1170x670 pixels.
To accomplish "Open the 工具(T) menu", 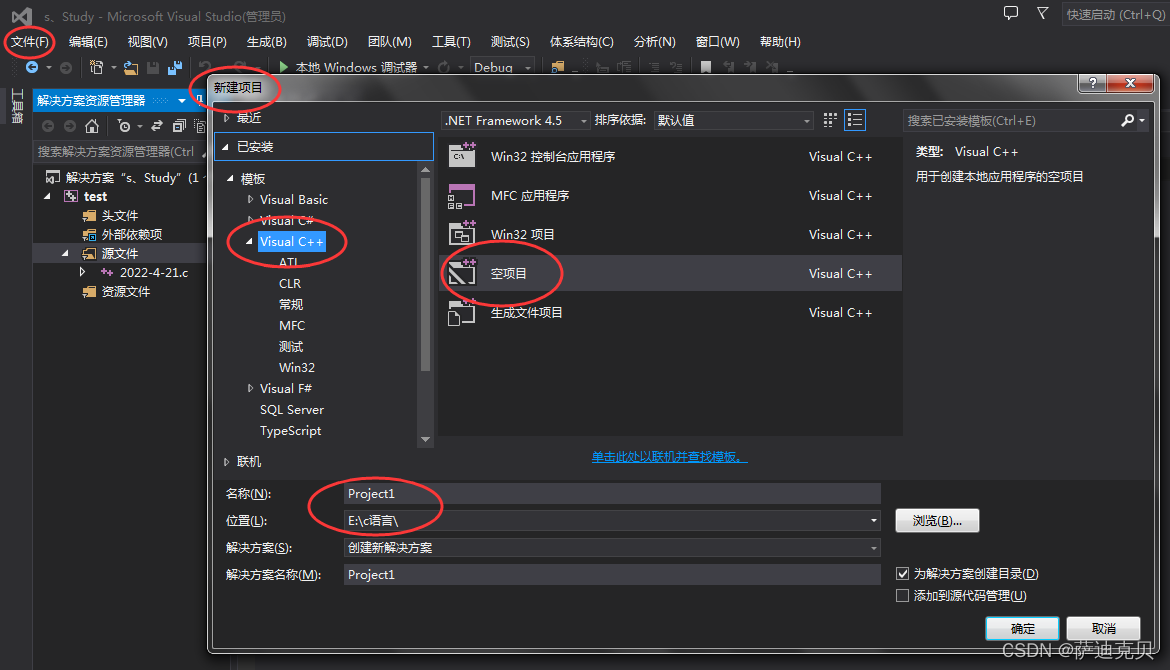I will (451, 42).
